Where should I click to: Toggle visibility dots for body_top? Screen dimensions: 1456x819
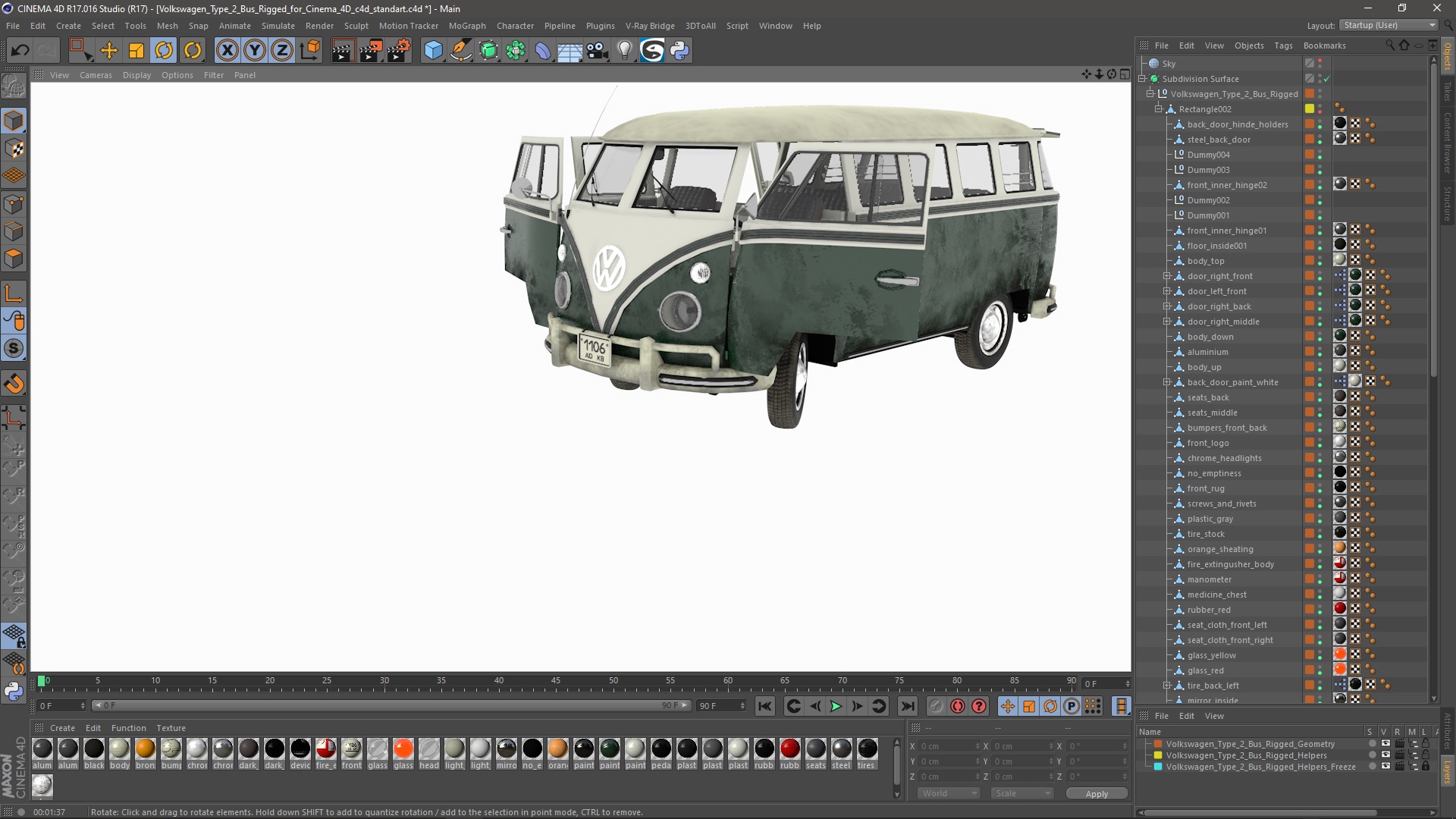(x=1319, y=261)
